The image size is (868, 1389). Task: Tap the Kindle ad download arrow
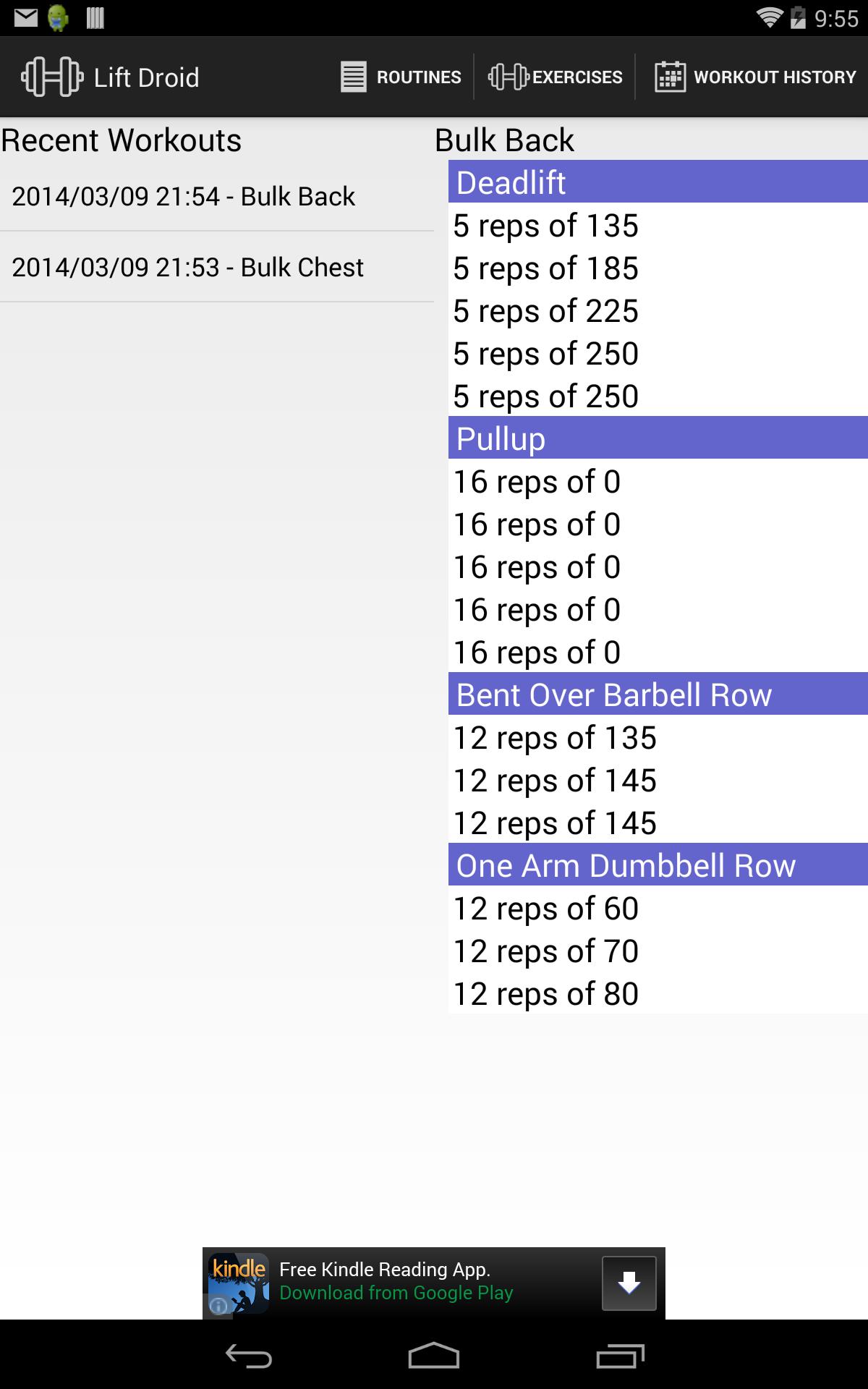click(629, 1283)
